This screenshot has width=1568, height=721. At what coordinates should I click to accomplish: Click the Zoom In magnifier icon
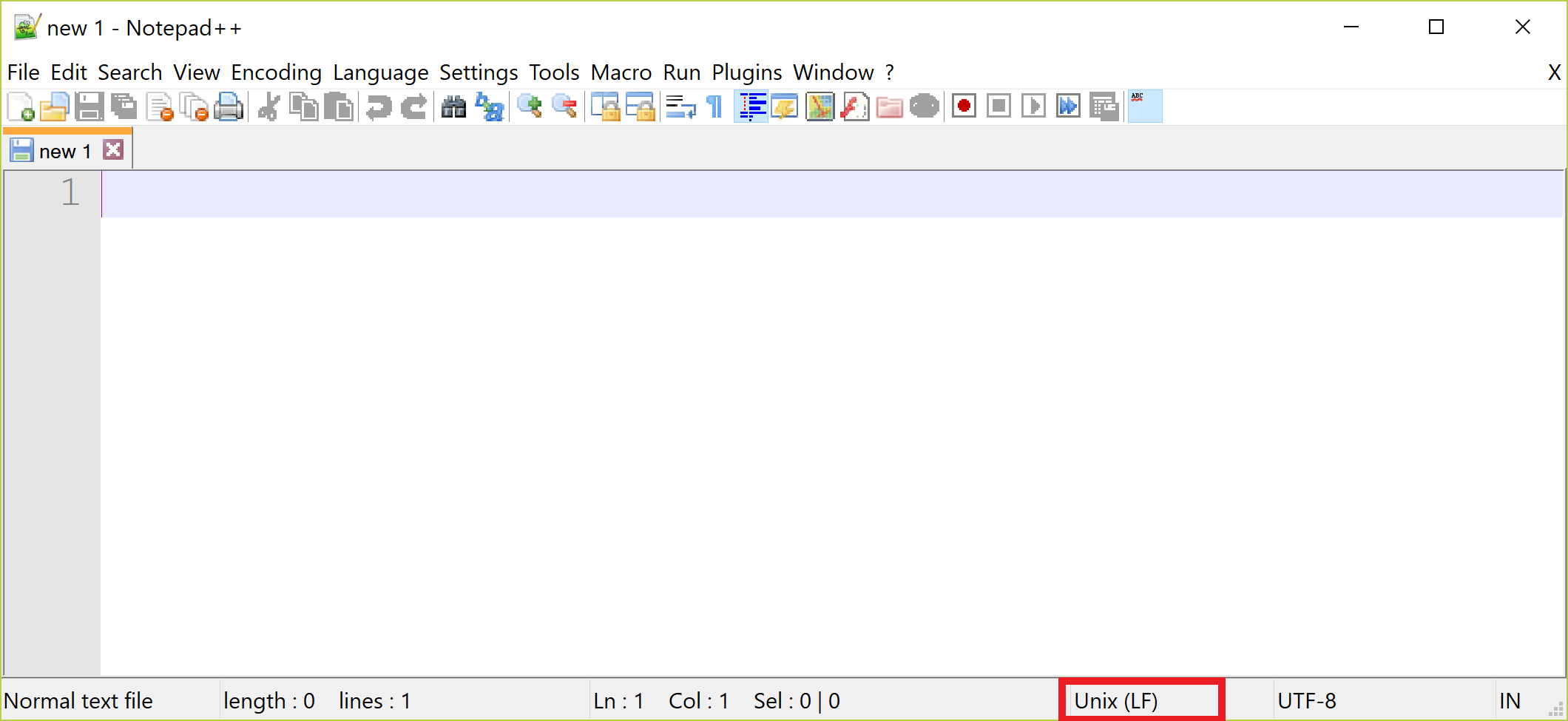click(530, 107)
